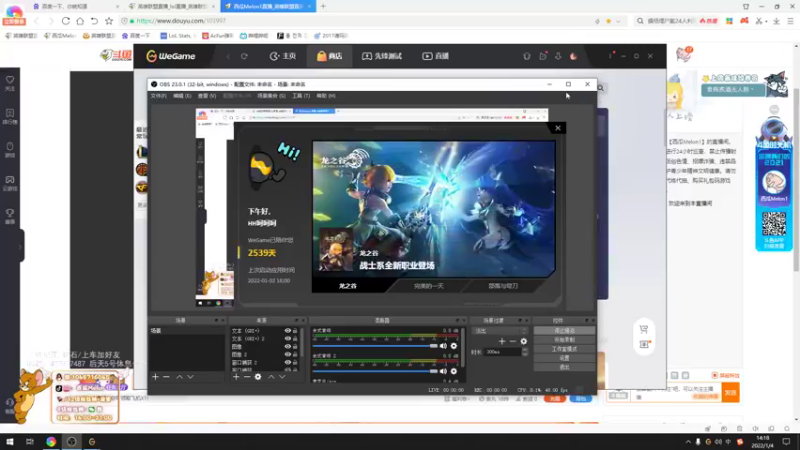Viewport: 800px width, 450px height.
Task: Open OBS 文件 menu
Action: click(158, 96)
